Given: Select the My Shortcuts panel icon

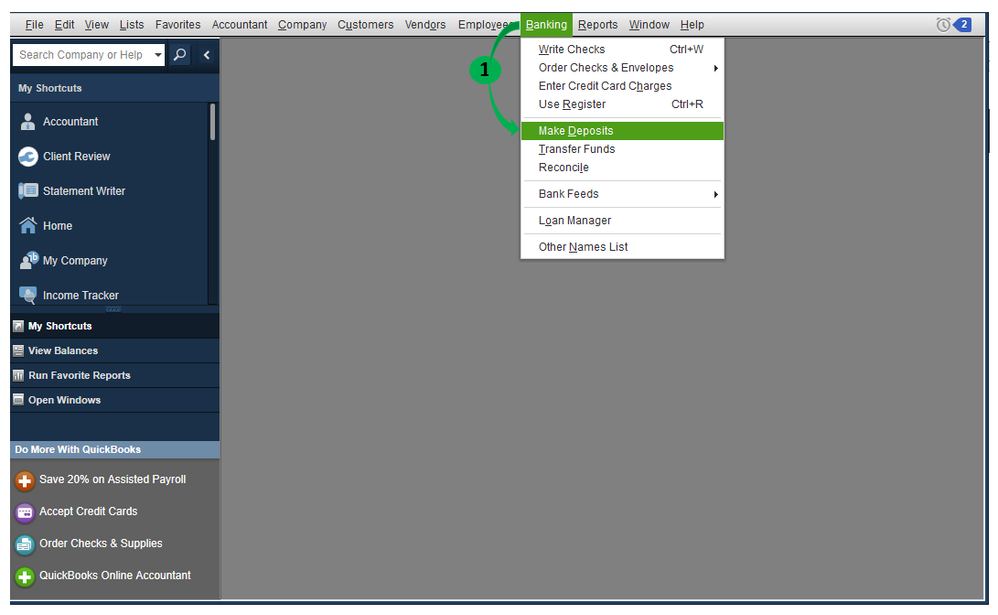Looking at the screenshot, I should point(18,326).
